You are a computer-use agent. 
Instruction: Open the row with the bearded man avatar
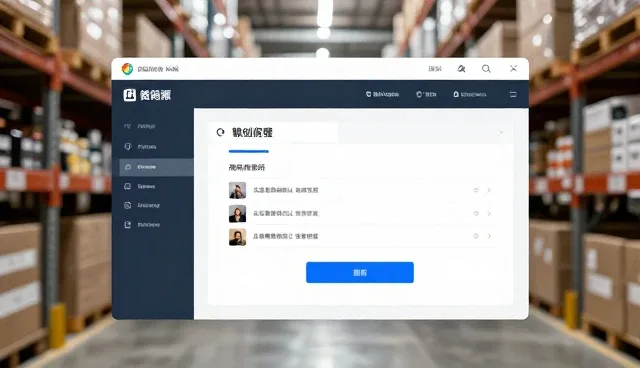[x=362, y=237]
